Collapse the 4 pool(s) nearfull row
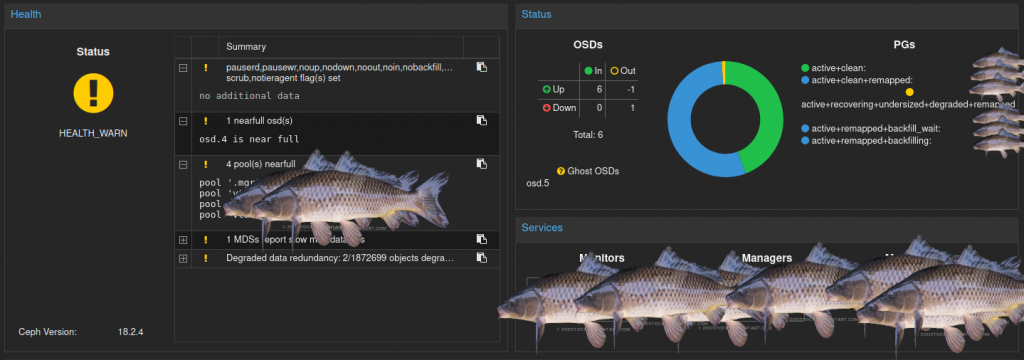1024x360 pixels. coord(183,164)
